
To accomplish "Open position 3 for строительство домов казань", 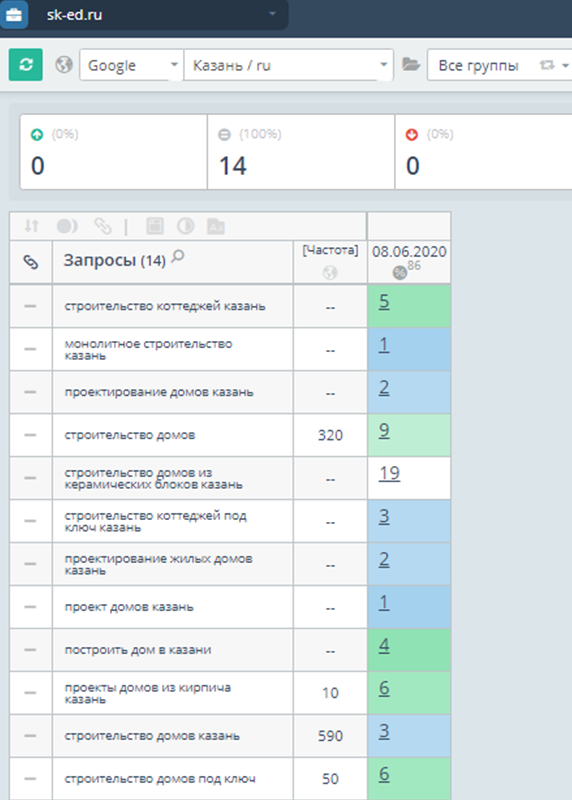I will [x=384, y=731].
